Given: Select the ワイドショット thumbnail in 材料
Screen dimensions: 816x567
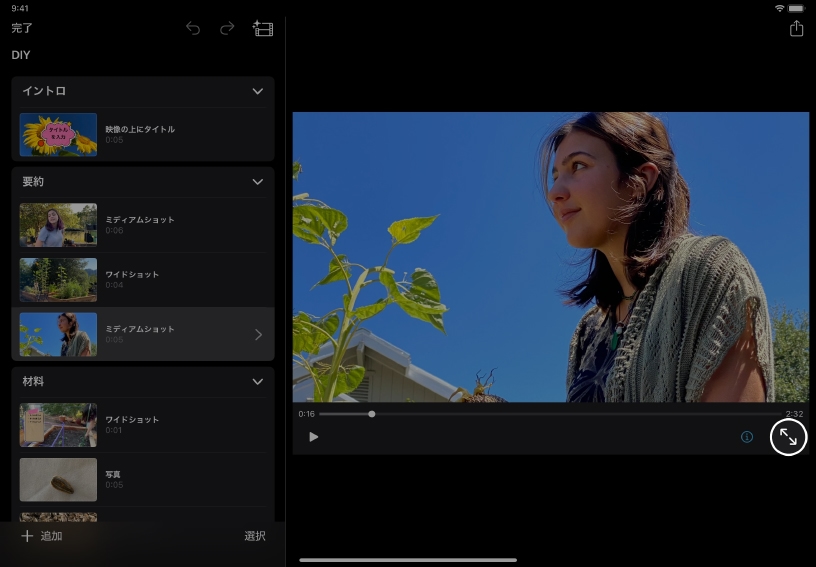Looking at the screenshot, I should (x=58, y=425).
